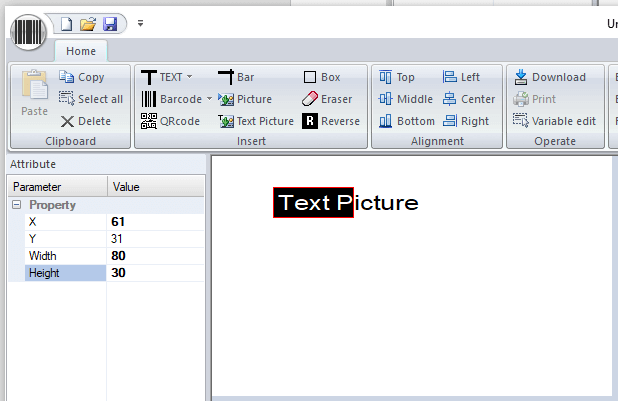Click the Parameter column header
The image size is (618, 401).
tap(58, 187)
